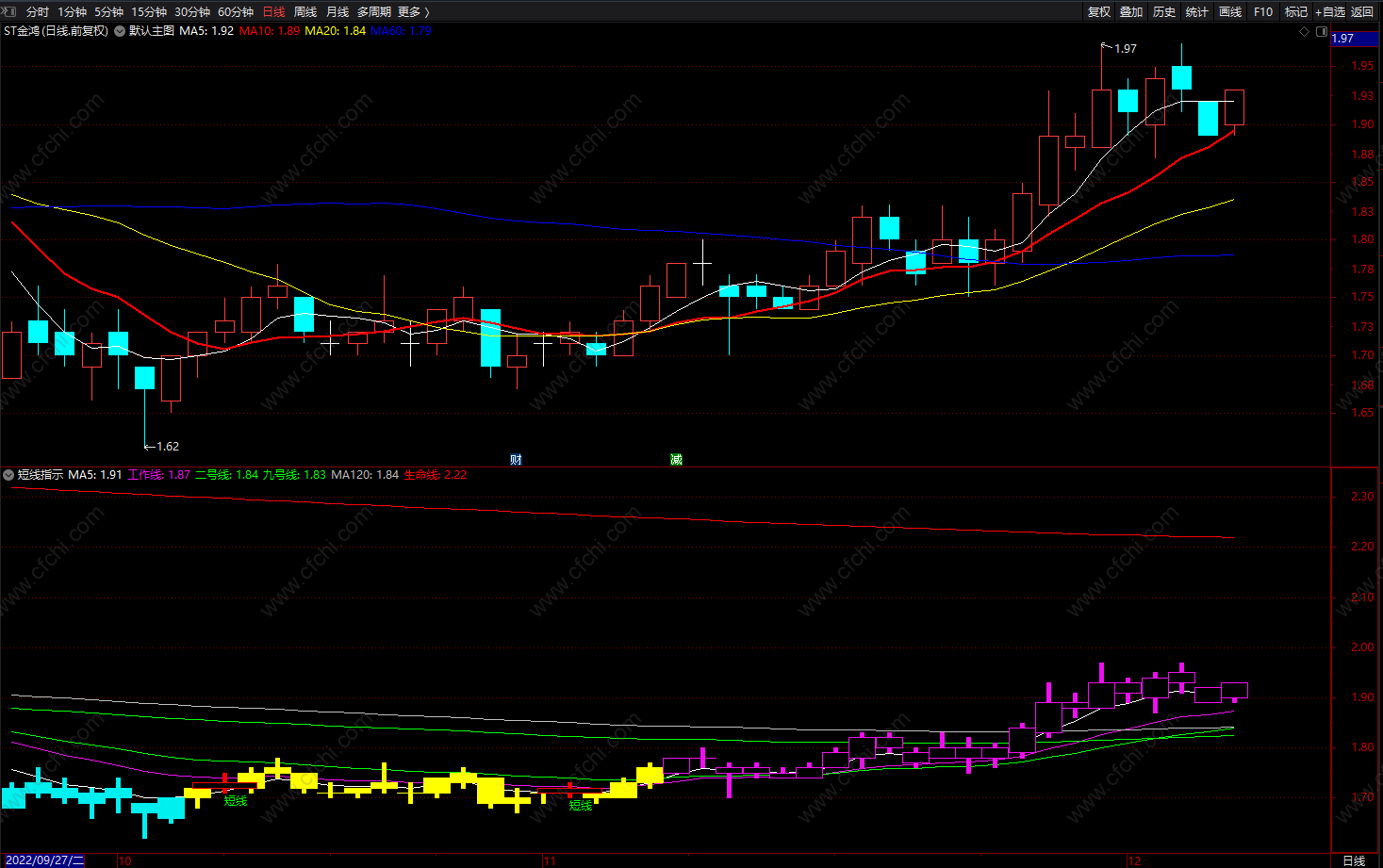
Task: Click the 11 month marker on time axis
Action: pos(551,860)
